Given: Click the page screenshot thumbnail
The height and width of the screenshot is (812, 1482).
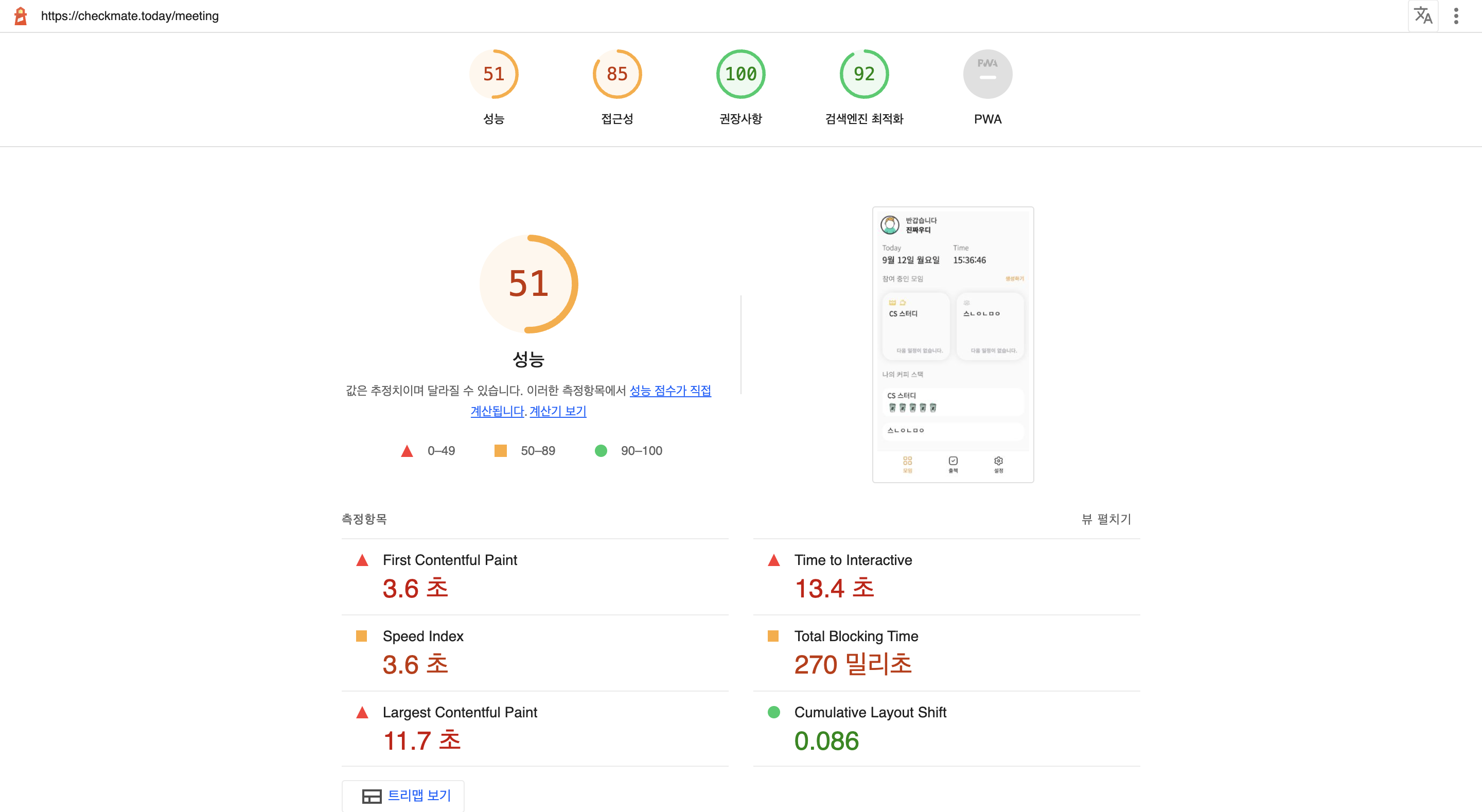Looking at the screenshot, I should click(952, 344).
